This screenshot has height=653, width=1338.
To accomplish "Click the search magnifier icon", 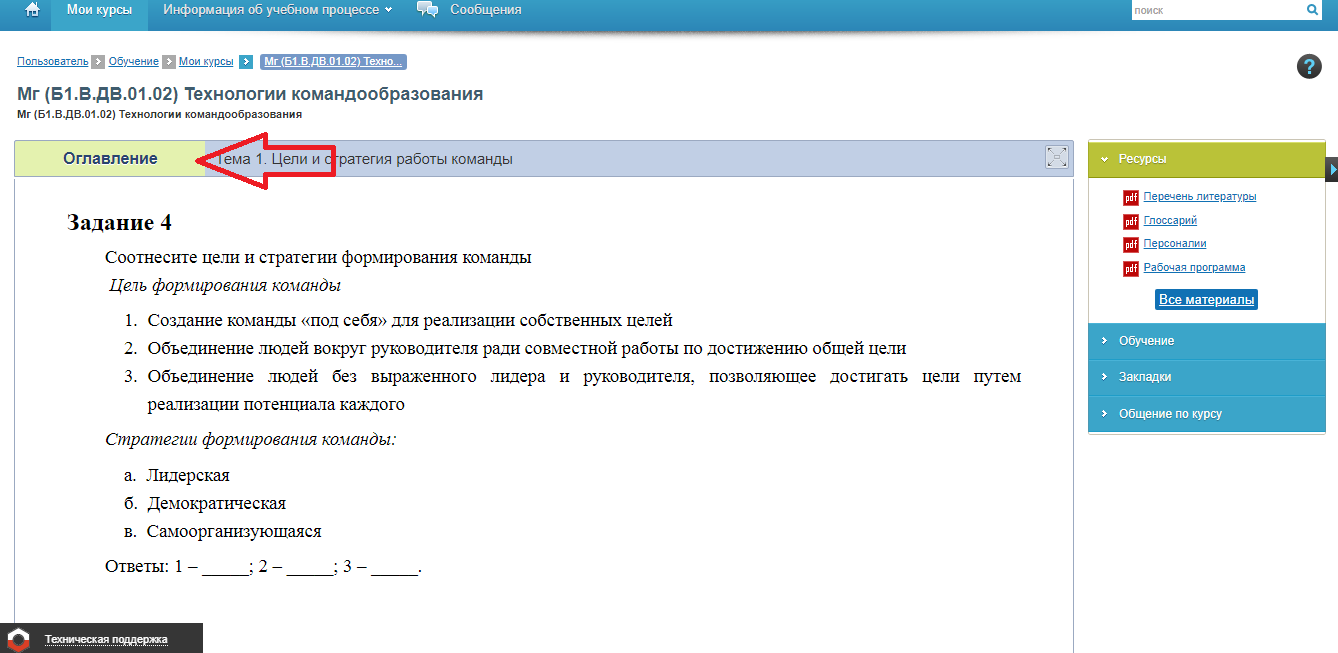I will (1312, 10).
